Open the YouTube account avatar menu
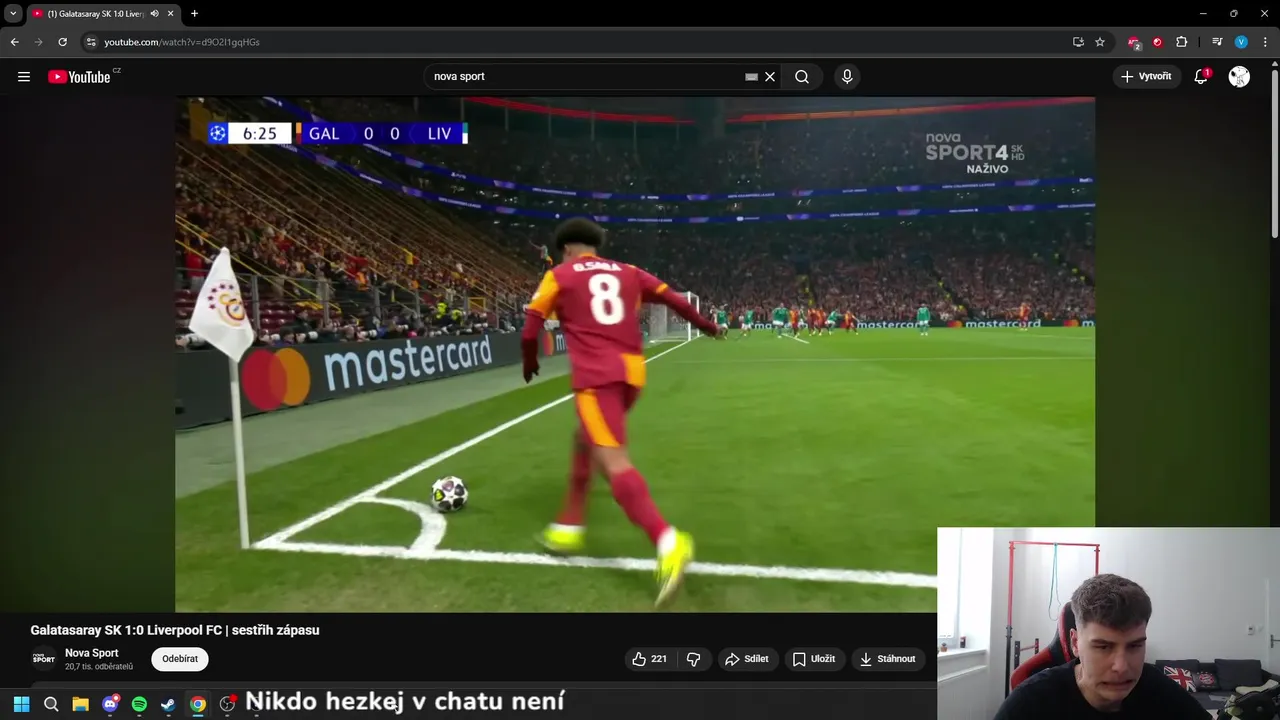1280x720 pixels. pos(1239,77)
